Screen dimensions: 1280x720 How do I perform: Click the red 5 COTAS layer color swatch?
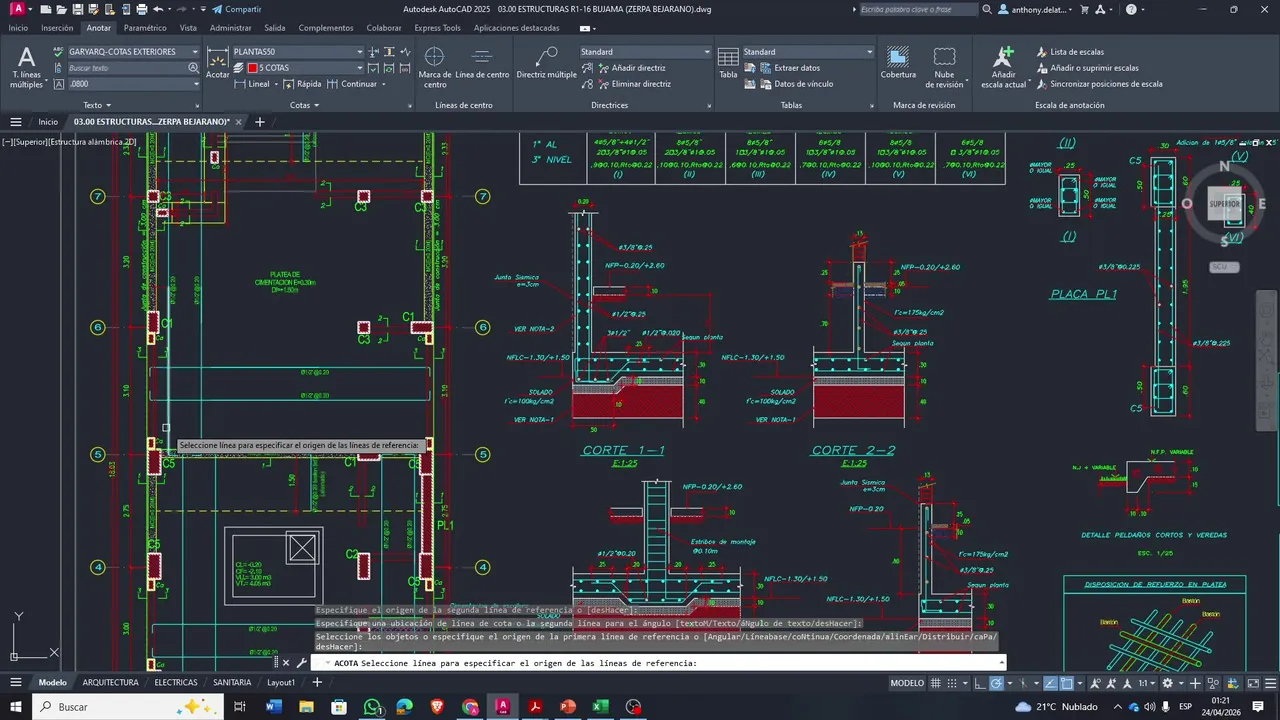[x=253, y=68]
